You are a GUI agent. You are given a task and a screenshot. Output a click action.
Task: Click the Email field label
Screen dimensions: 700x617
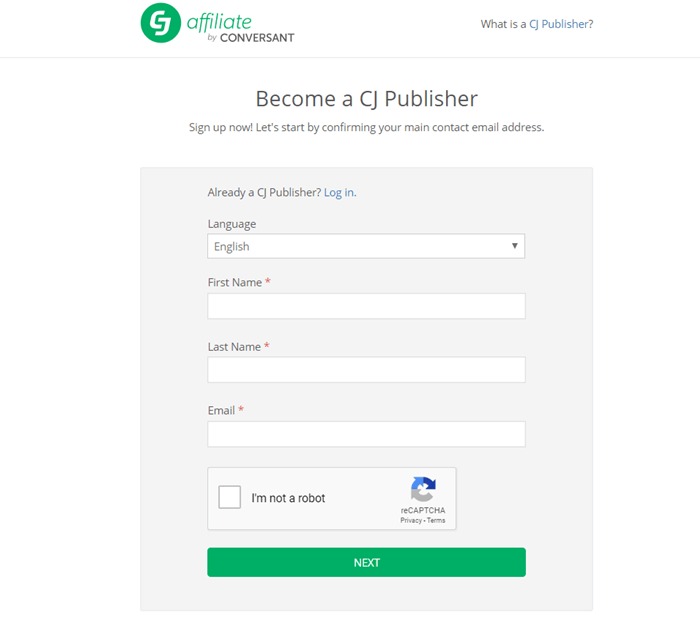[x=221, y=410]
